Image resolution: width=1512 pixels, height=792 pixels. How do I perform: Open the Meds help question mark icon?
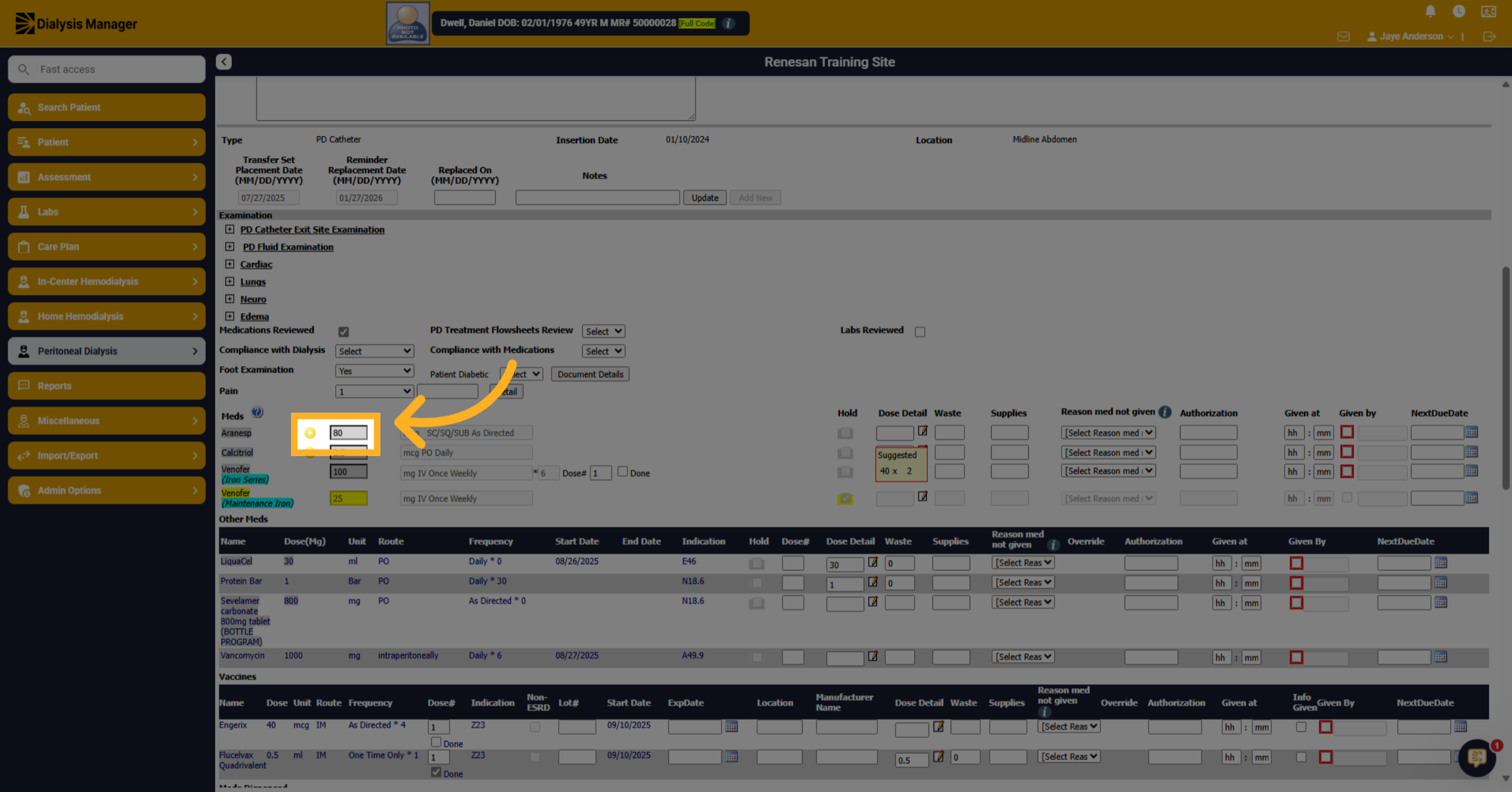click(x=257, y=413)
